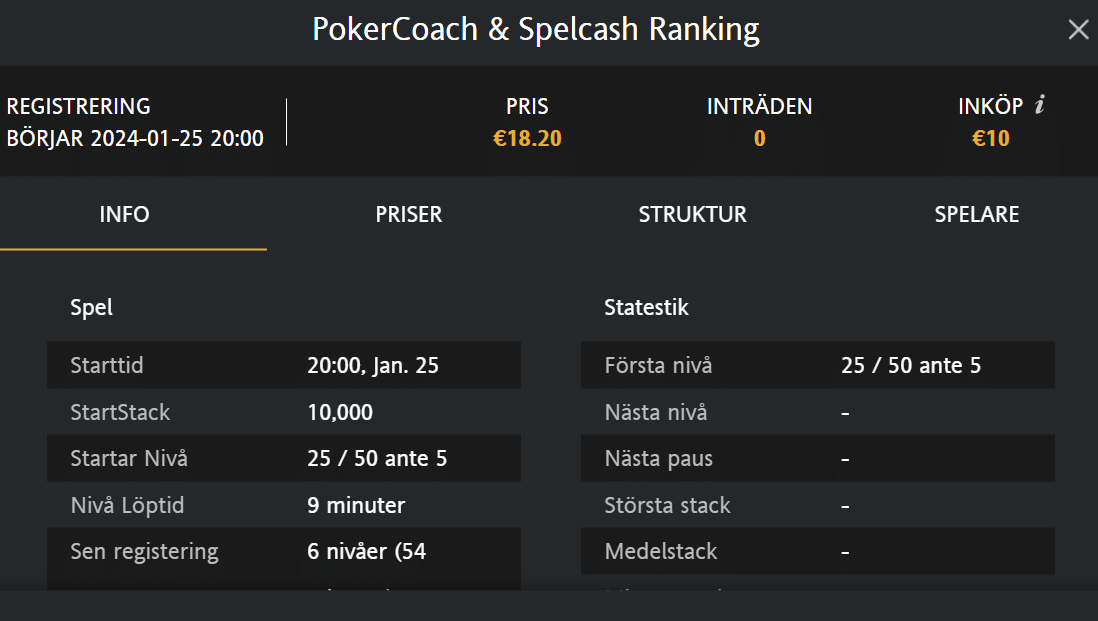Select the INFO tab
The height and width of the screenshot is (621, 1098).
click(x=125, y=214)
